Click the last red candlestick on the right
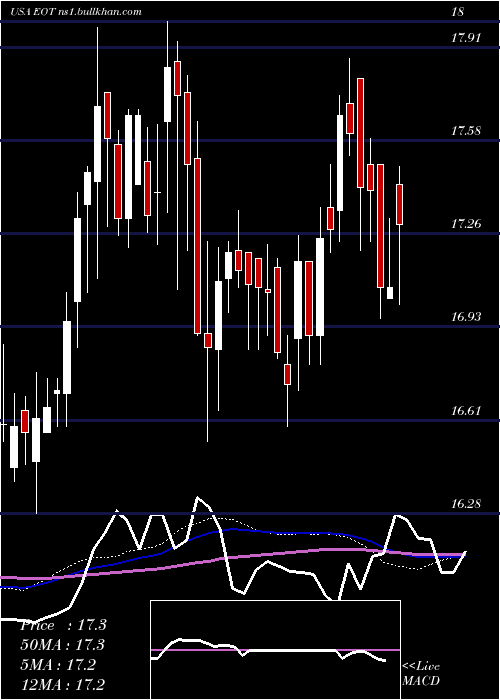This screenshot has width=500, height=700. click(x=400, y=204)
